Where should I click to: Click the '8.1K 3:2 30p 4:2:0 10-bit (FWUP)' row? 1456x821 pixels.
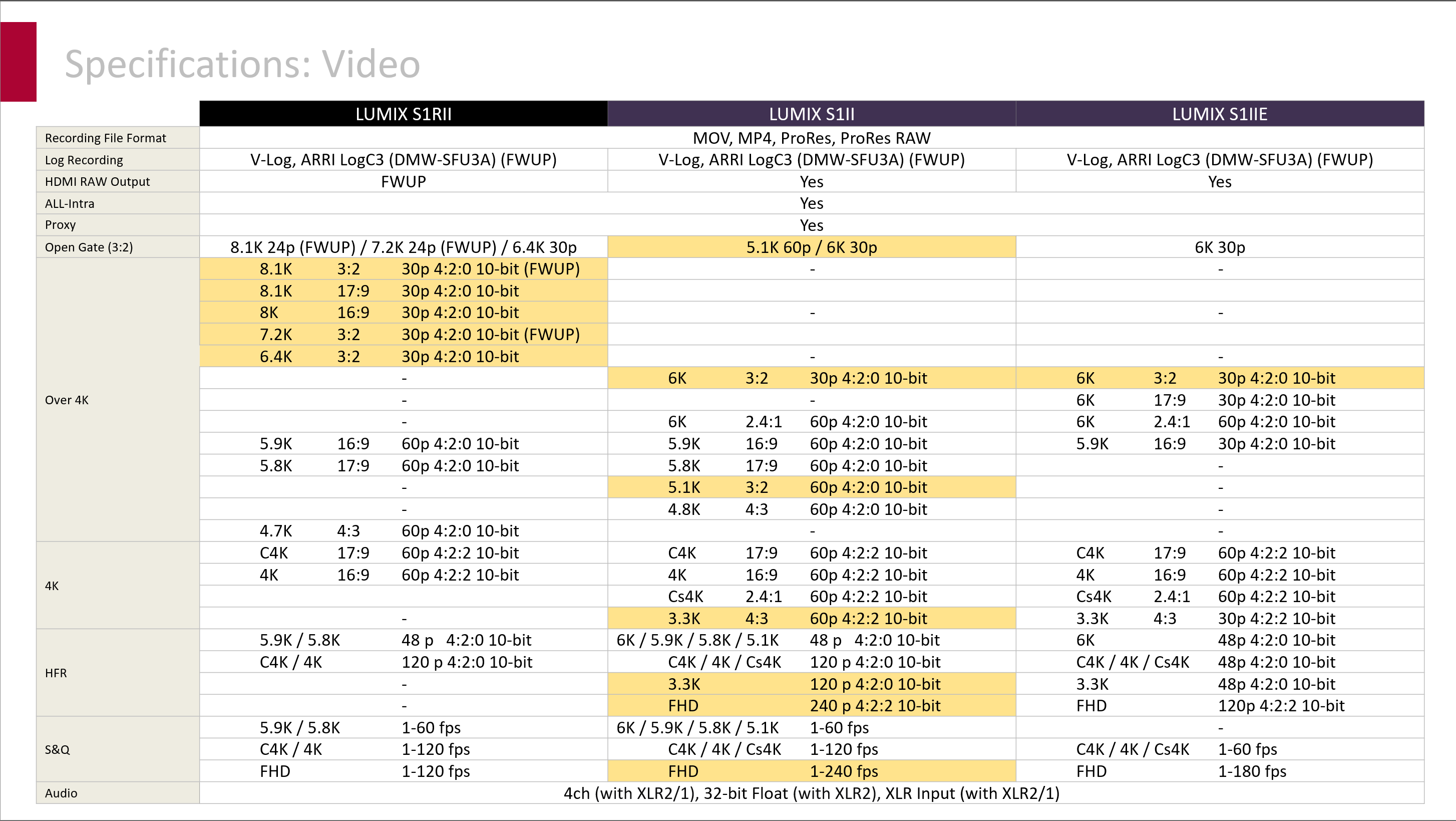[404, 268]
